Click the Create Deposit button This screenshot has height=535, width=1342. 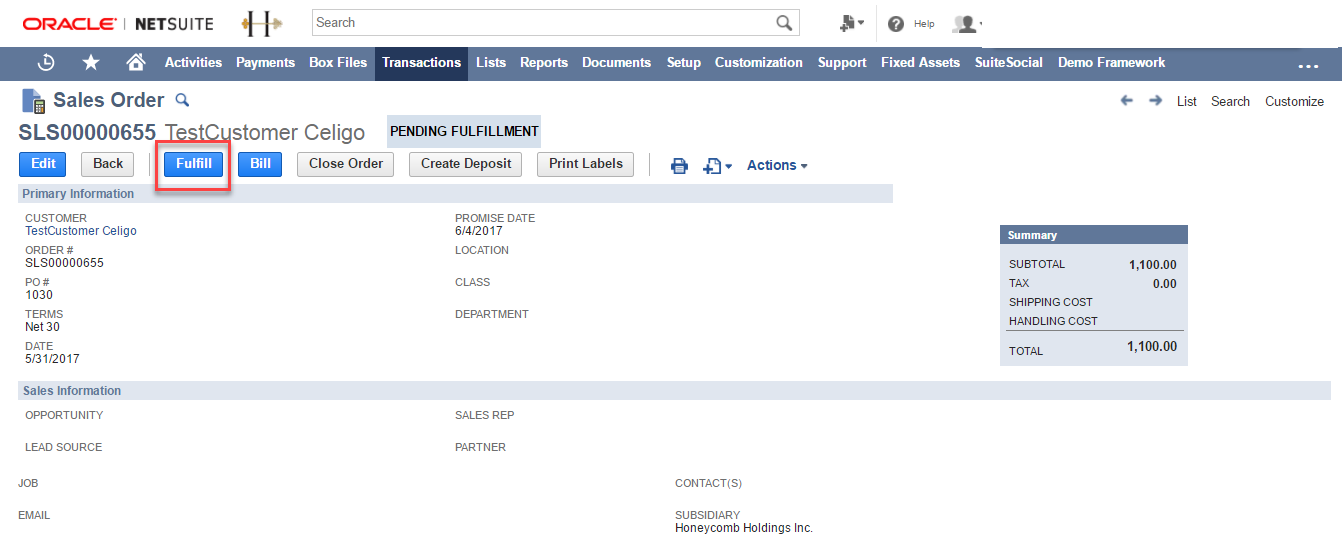click(x=466, y=164)
